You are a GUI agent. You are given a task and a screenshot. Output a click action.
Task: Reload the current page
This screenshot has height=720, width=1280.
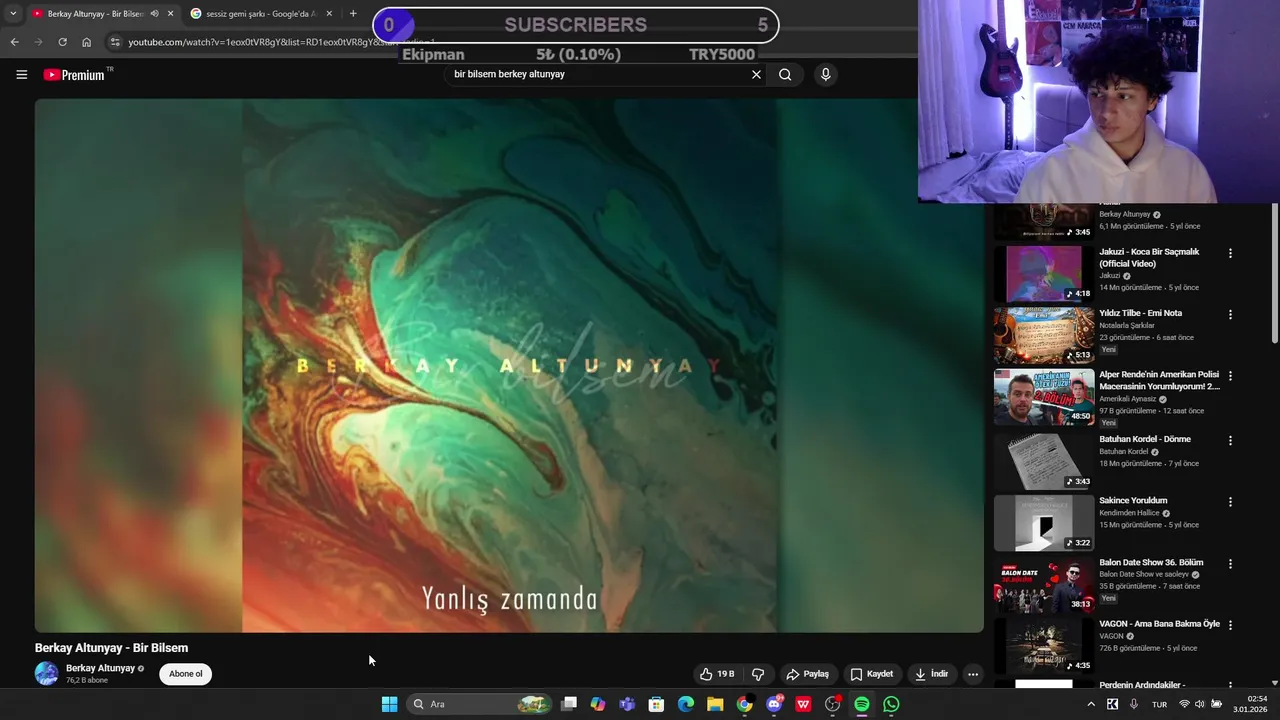tap(62, 42)
